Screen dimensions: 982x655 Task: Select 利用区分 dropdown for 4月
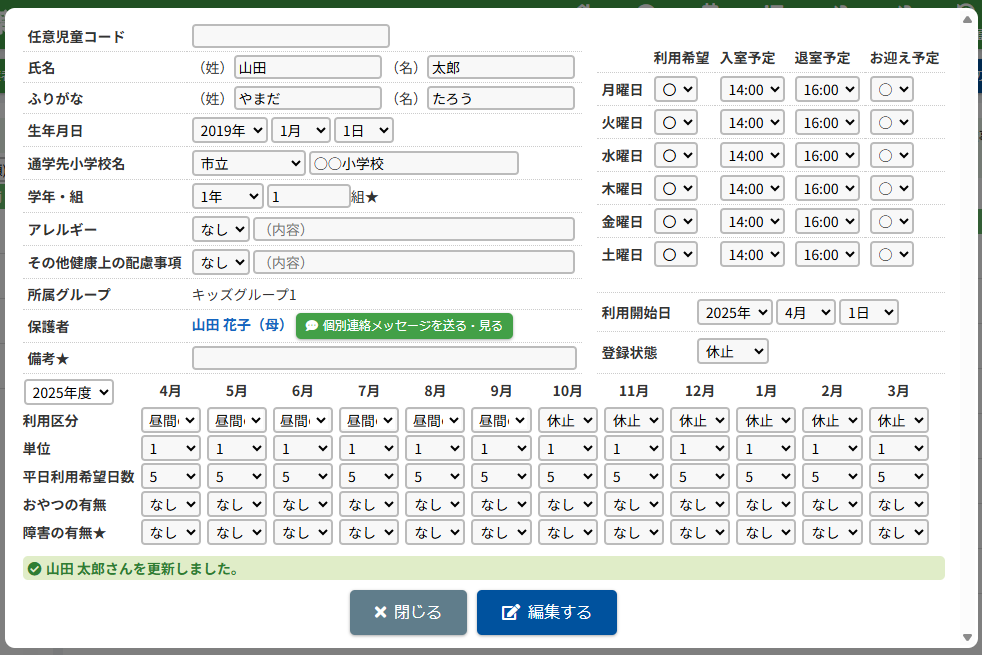171,421
